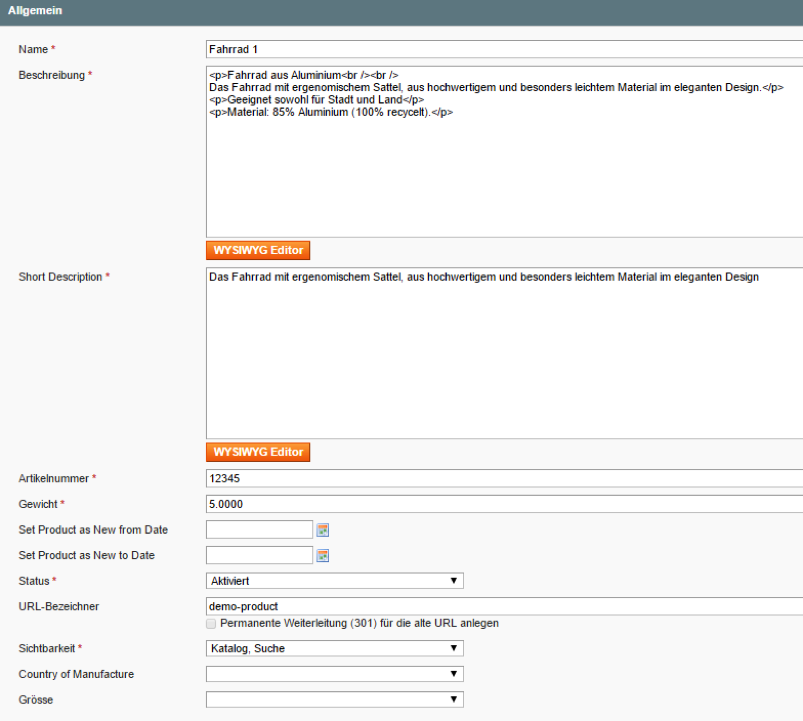Open Country of Manufacture dropdown

334,675
